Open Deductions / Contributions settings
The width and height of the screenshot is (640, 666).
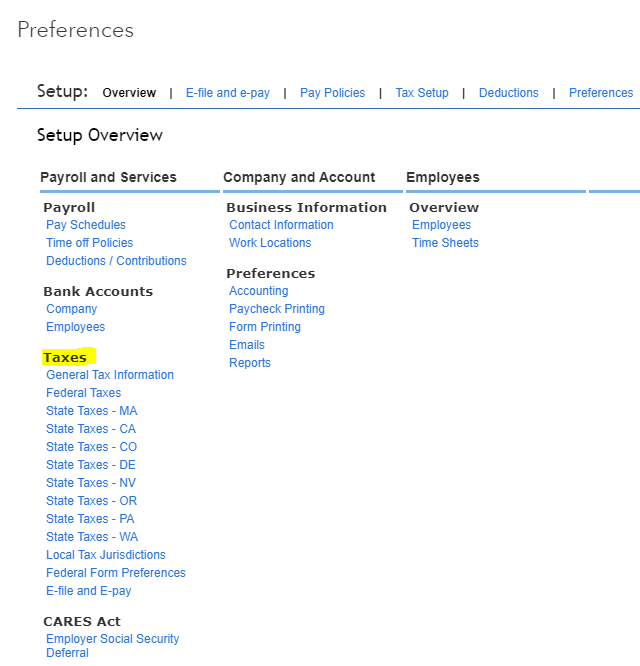tap(116, 261)
